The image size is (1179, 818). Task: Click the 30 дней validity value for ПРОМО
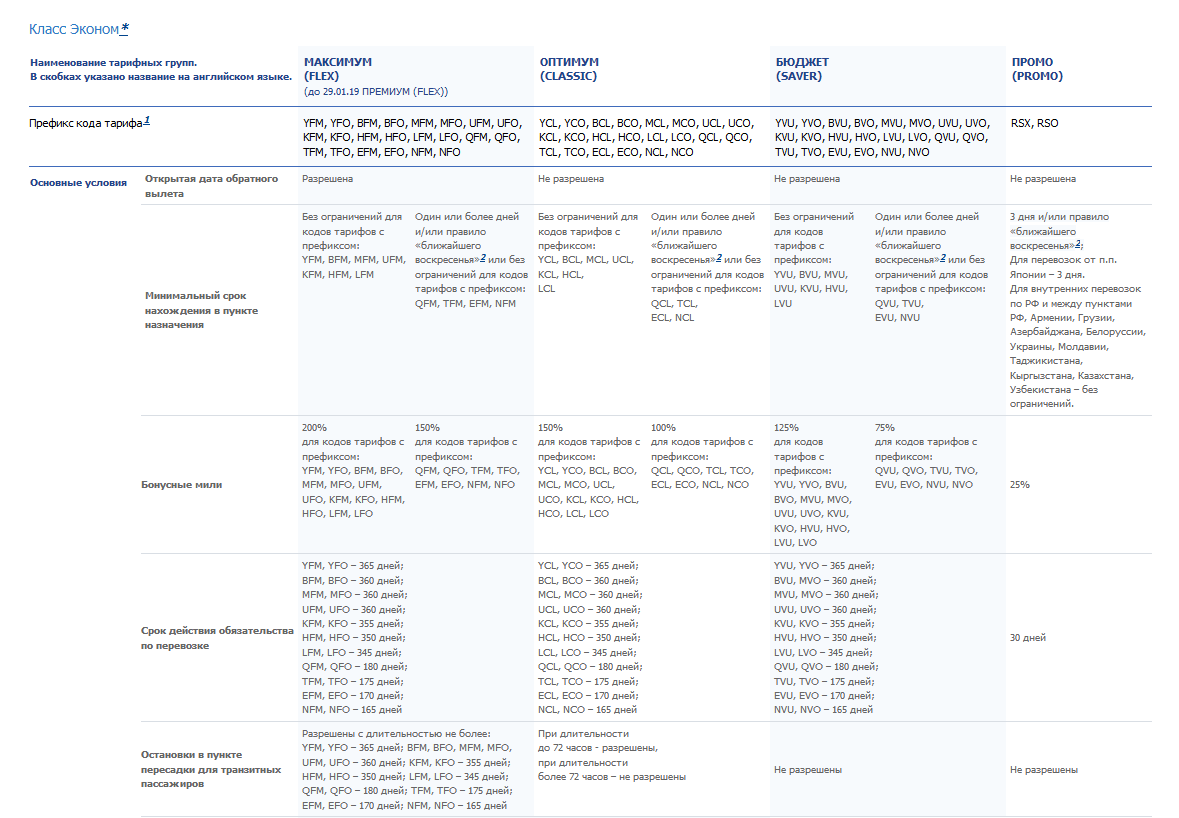(x=1027, y=638)
